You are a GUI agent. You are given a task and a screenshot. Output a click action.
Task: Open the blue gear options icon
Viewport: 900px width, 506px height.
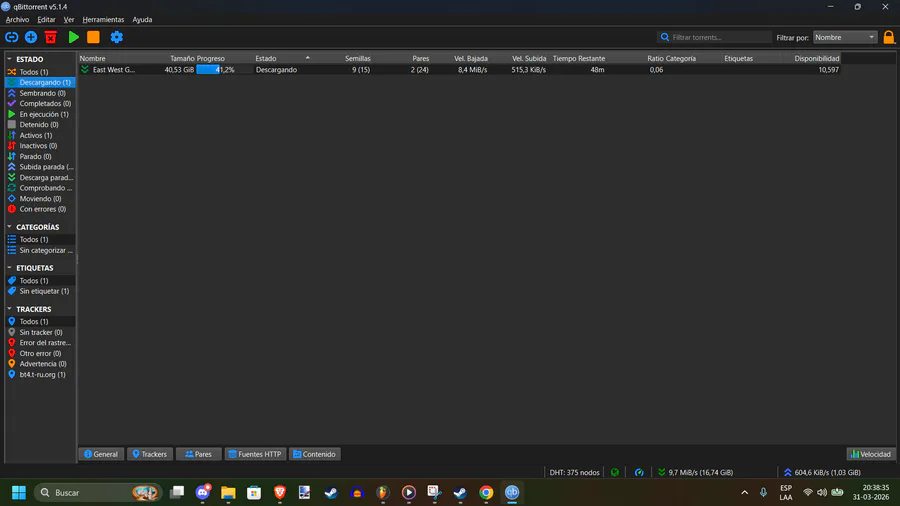pyautogui.click(x=117, y=37)
